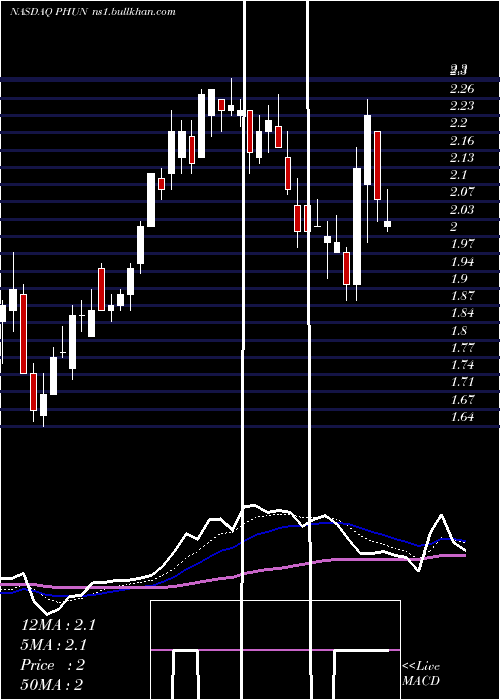This screenshot has width=500, height=700.
Task: Click the 2.2 price axis label
Action: pyautogui.click(x=458, y=123)
